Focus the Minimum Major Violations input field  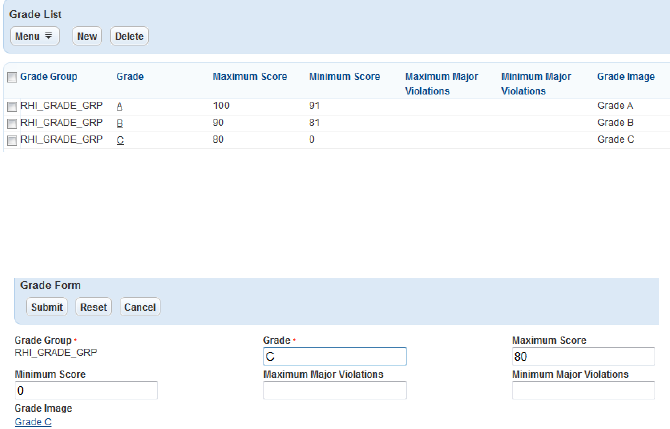coord(583,390)
